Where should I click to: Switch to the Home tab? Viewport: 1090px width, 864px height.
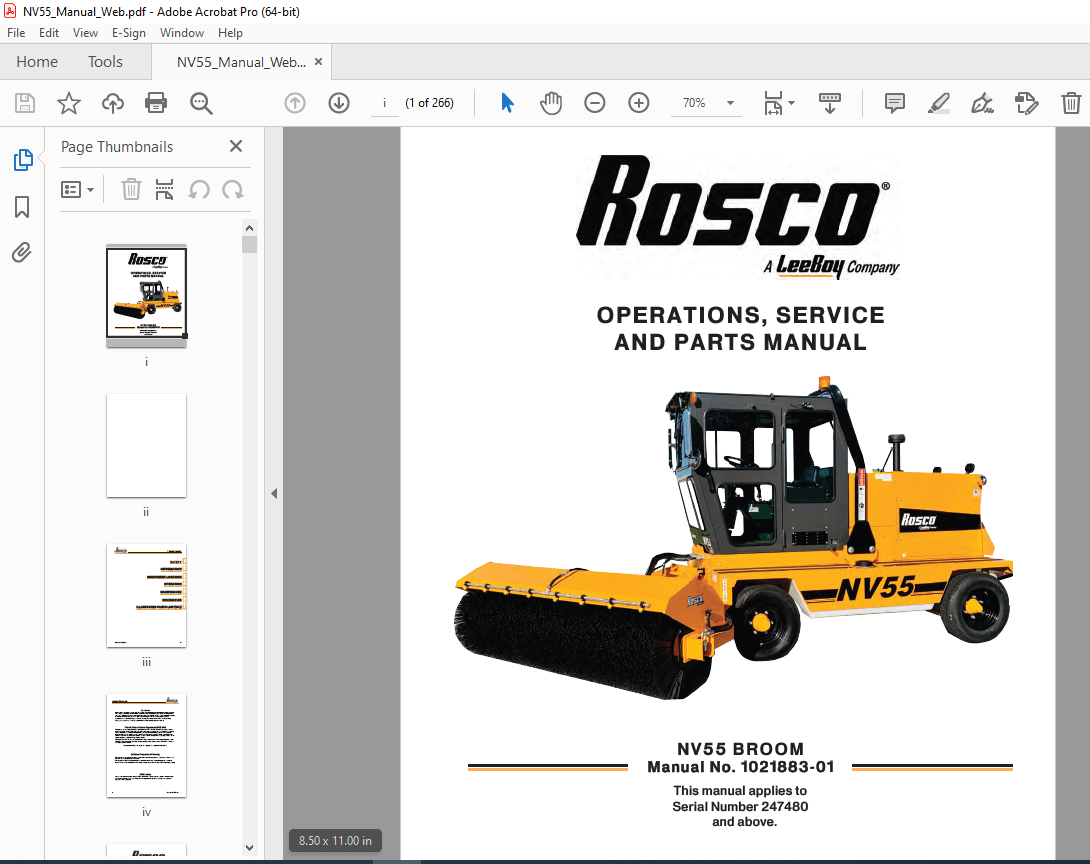coord(37,61)
